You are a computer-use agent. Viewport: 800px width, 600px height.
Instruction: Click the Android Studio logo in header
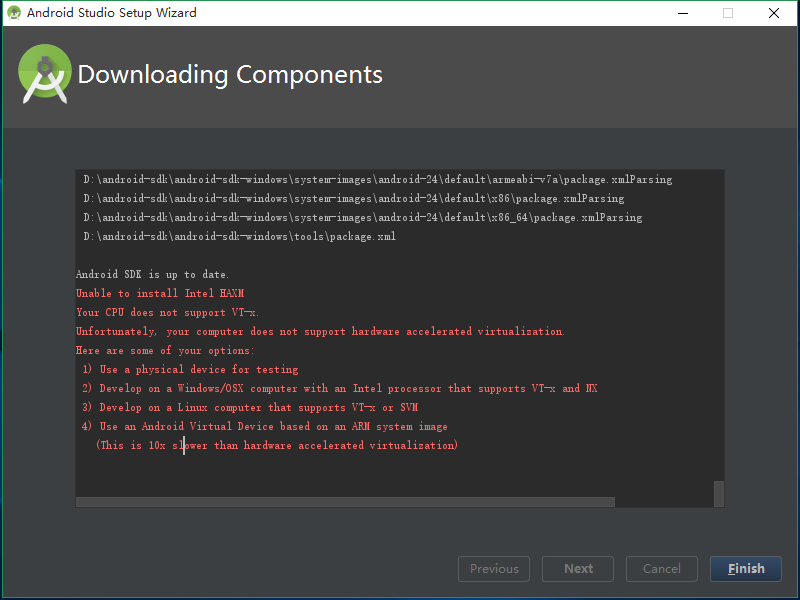pyautogui.click(x=45, y=74)
